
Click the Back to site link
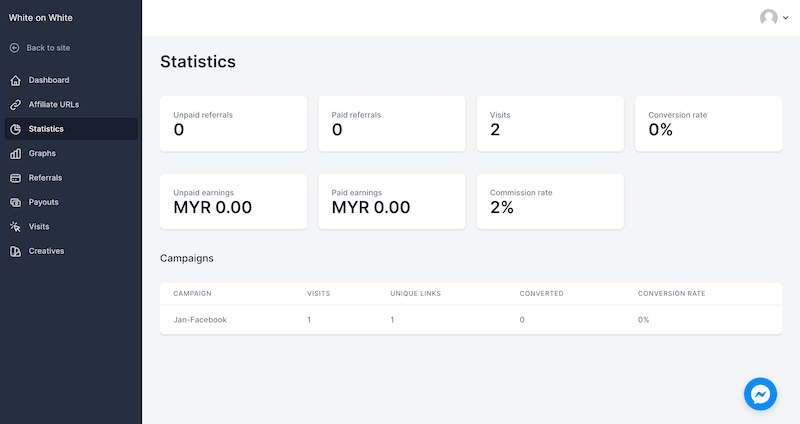coord(48,48)
